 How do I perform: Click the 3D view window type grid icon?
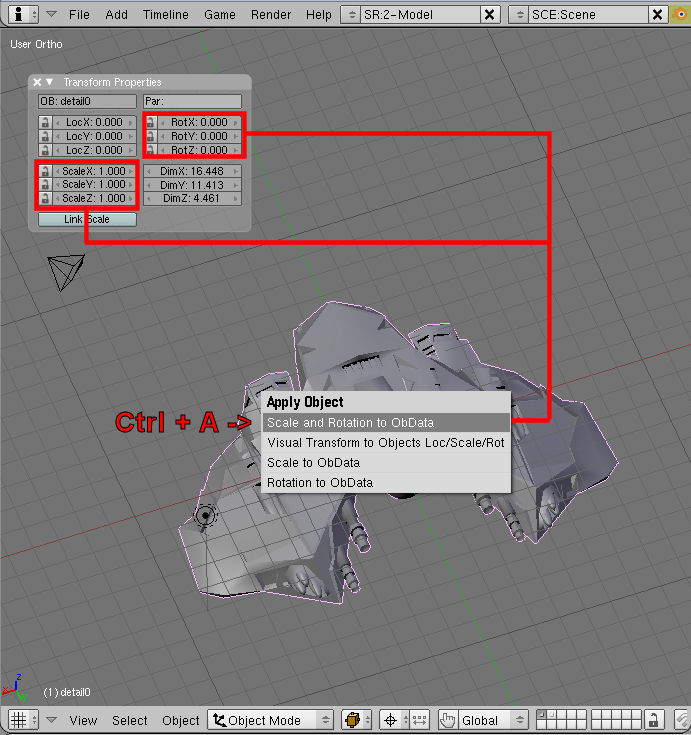pyautogui.click(x=19, y=720)
